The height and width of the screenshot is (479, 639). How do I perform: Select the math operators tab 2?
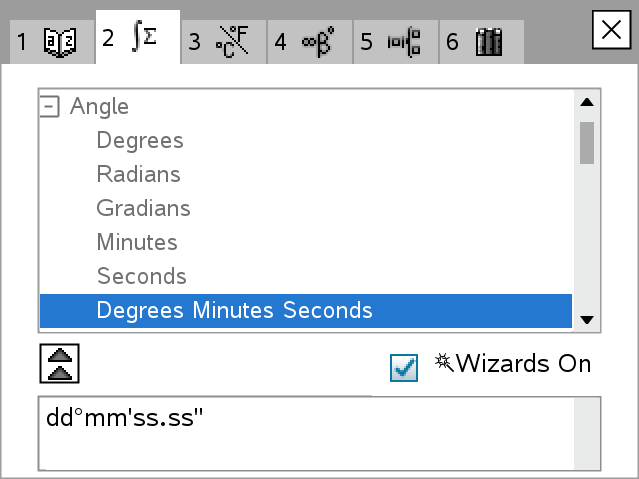point(137,39)
